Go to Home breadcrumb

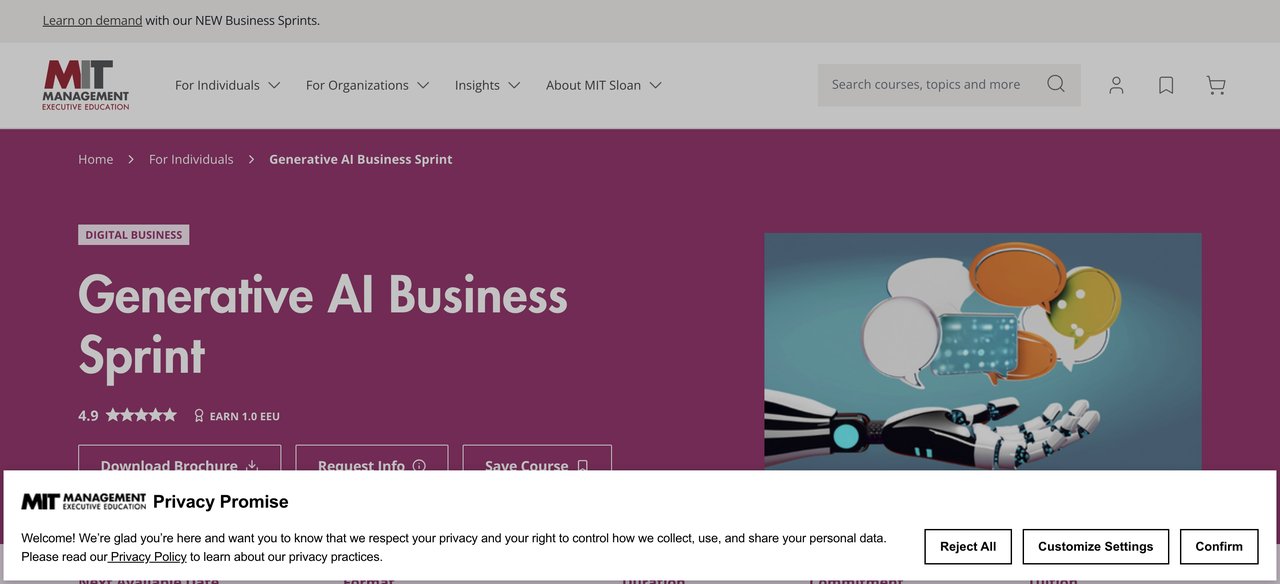point(96,159)
